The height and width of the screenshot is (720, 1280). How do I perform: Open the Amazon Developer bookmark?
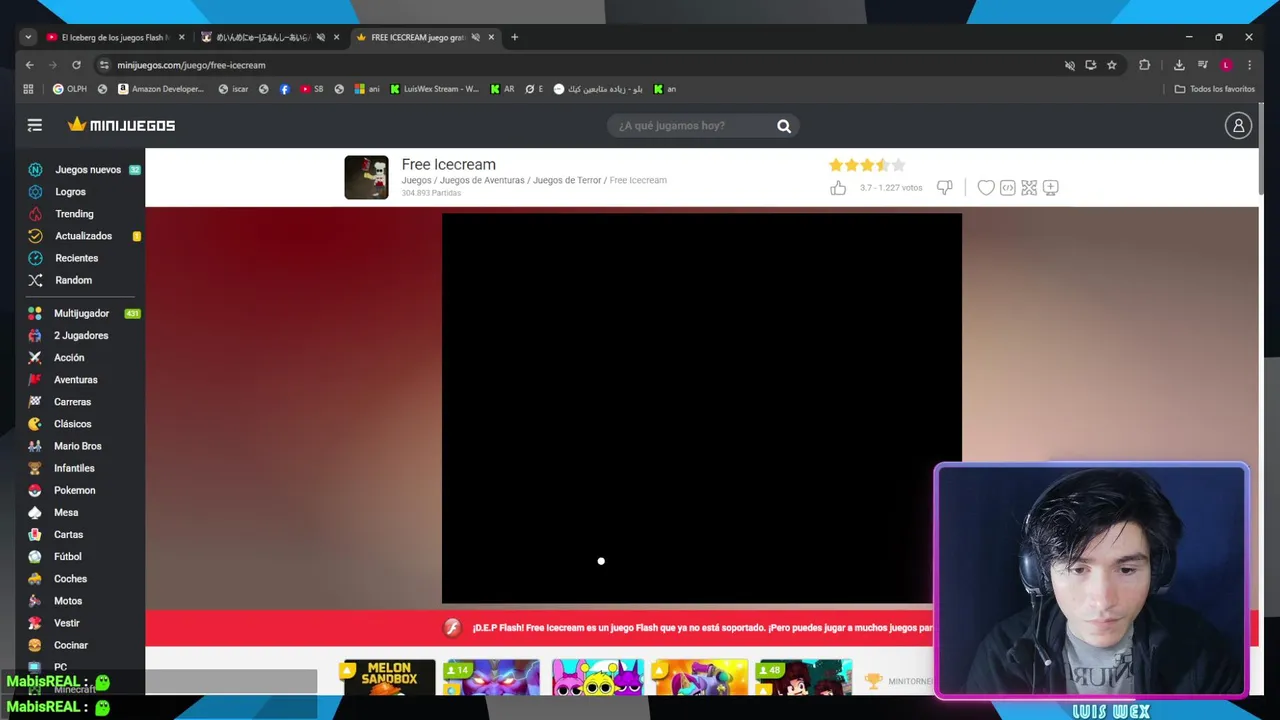tap(161, 89)
